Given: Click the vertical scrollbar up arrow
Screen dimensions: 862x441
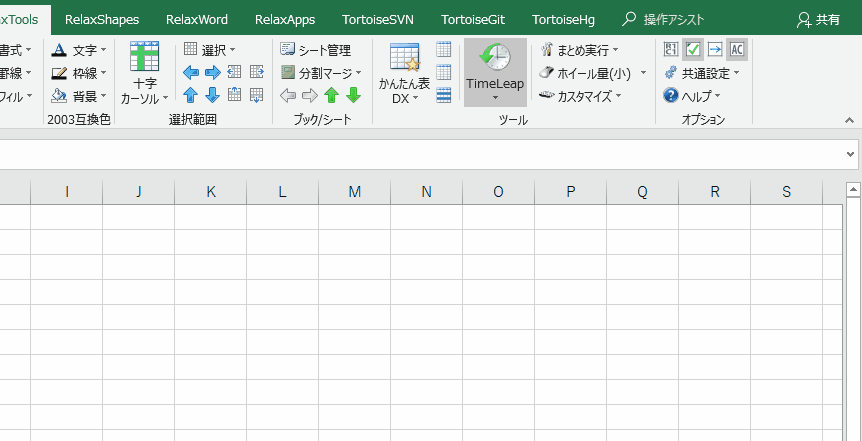Looking at the screenshot, I should (x=853, y=190).
